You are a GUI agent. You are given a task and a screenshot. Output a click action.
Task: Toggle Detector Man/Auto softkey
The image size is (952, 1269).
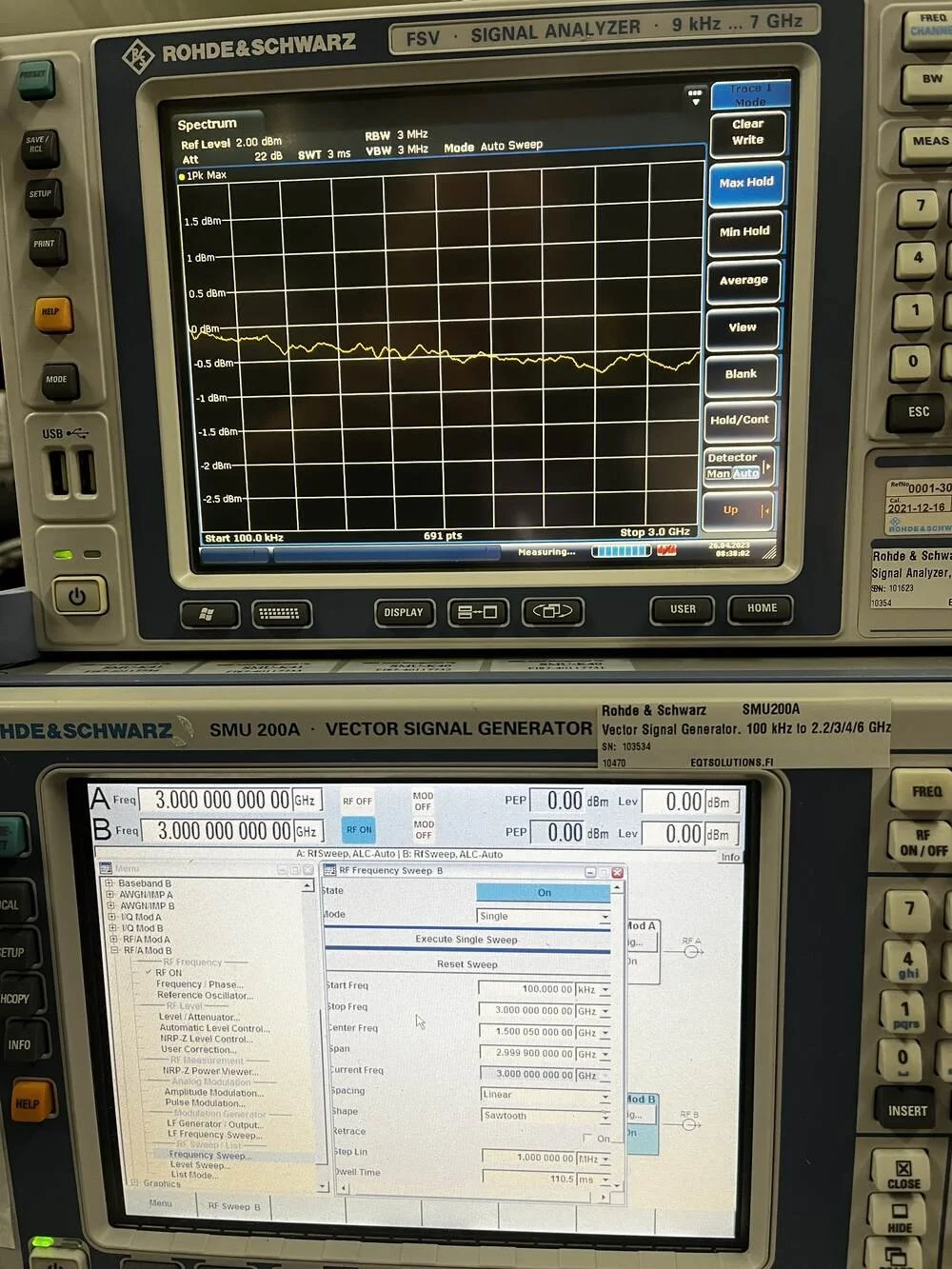733,473
